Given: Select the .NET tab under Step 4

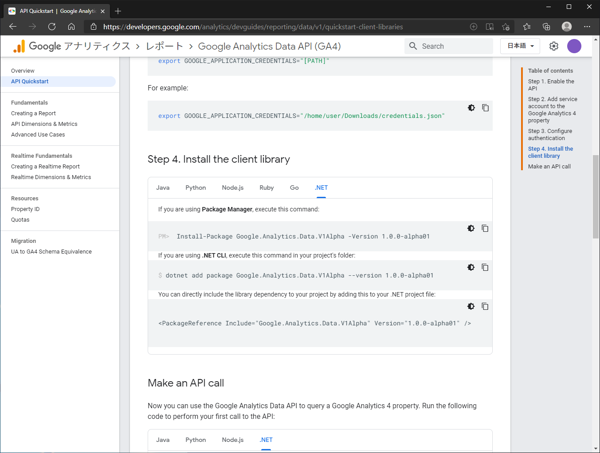Looking at the screenshot, I should (321, 188).
